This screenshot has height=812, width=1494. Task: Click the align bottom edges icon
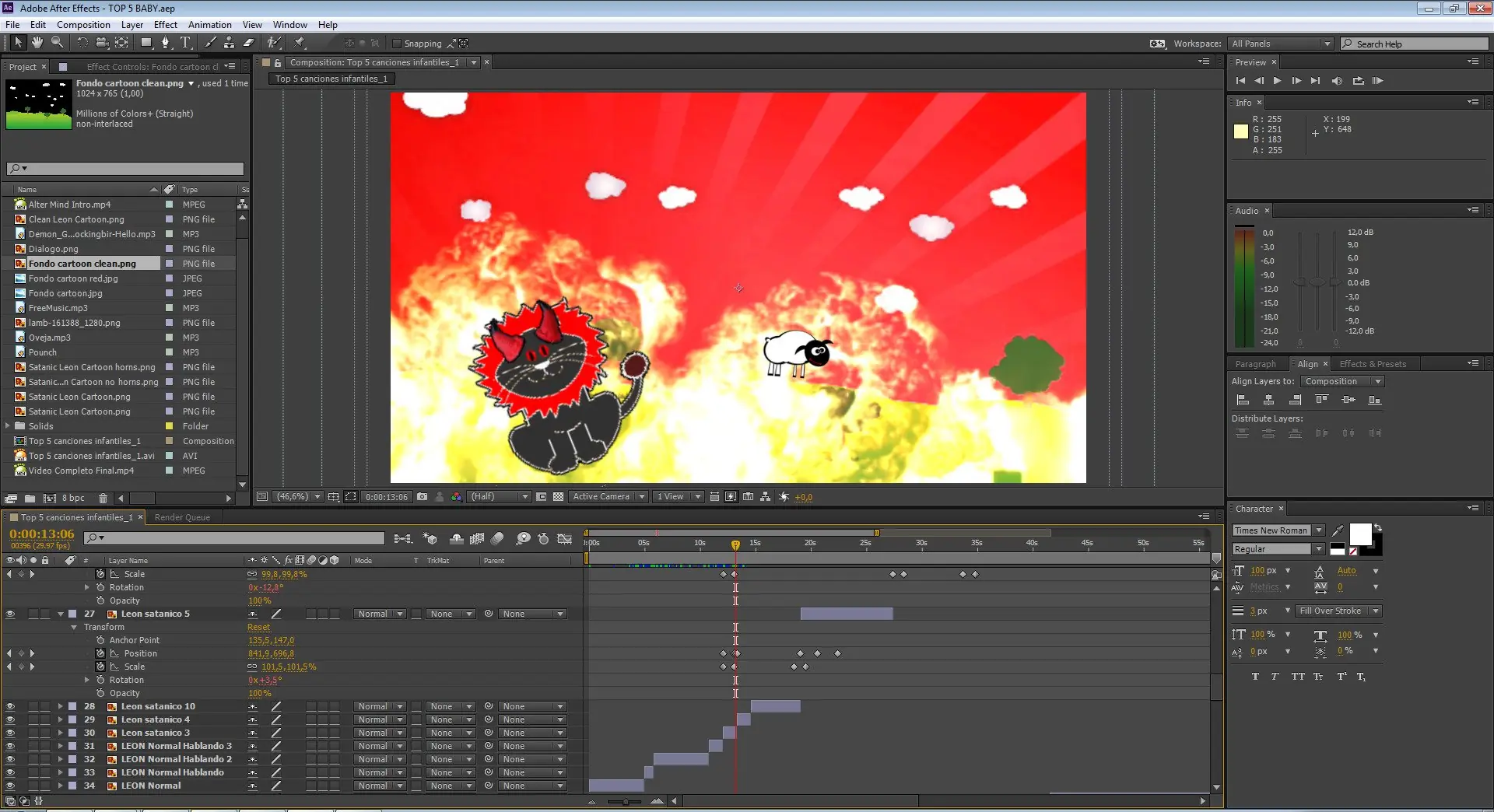pos(1375,400)
